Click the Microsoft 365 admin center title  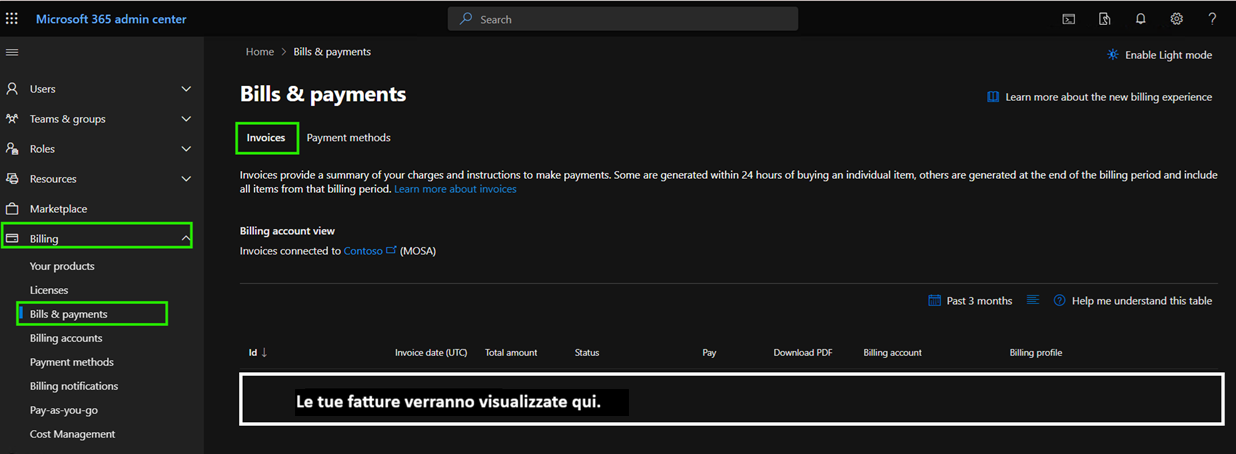click(111, 19)
